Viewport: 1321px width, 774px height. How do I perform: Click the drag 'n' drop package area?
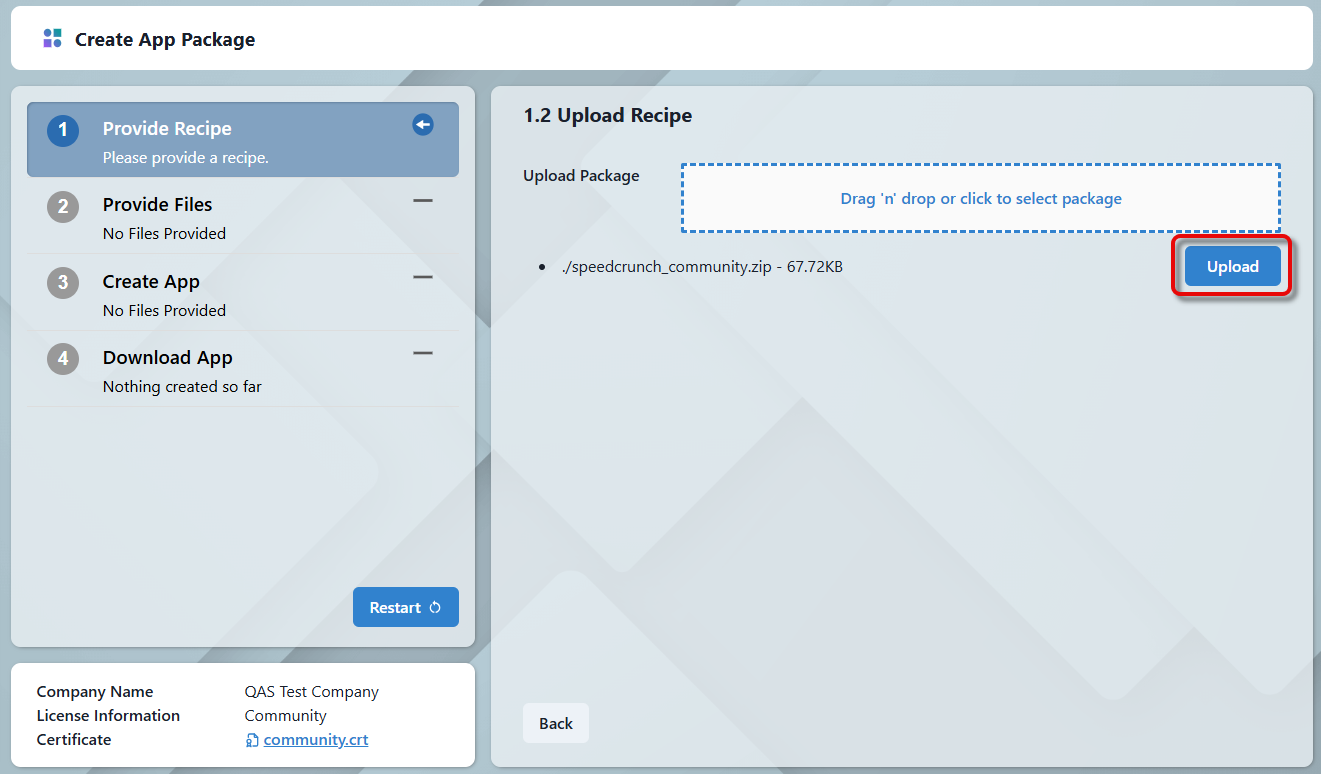(980, 199)
